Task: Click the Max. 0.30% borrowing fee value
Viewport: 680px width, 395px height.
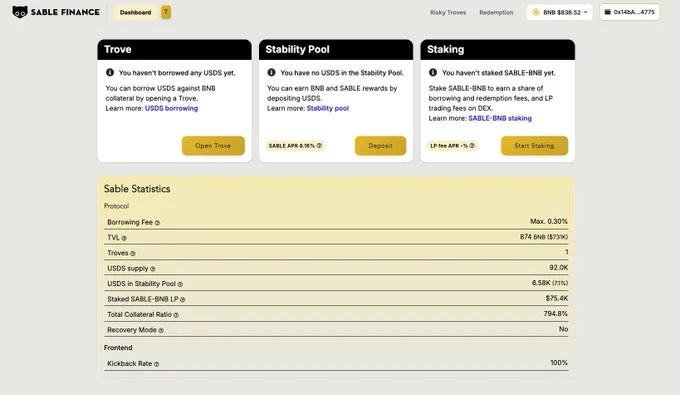Action: click(549, 222)
